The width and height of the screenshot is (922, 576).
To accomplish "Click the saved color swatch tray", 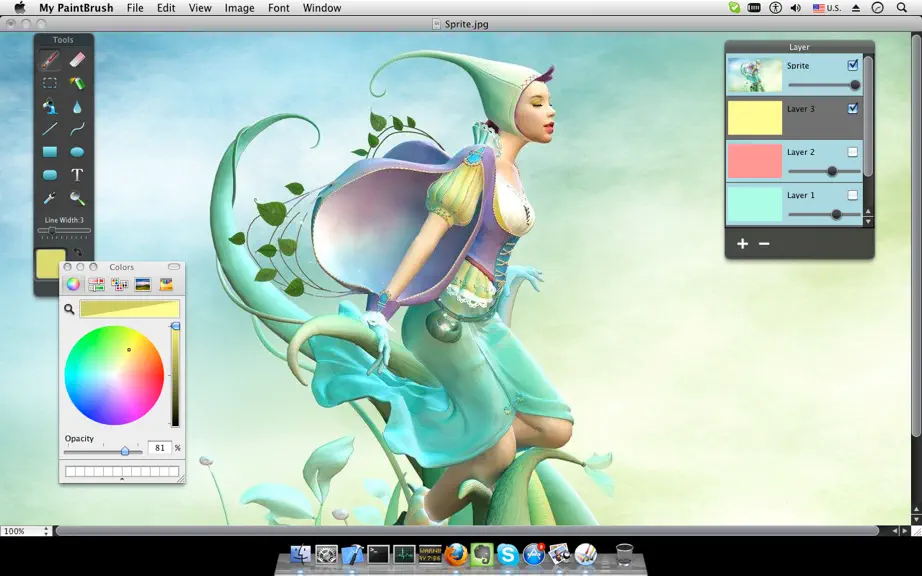I will pos(122,471).
